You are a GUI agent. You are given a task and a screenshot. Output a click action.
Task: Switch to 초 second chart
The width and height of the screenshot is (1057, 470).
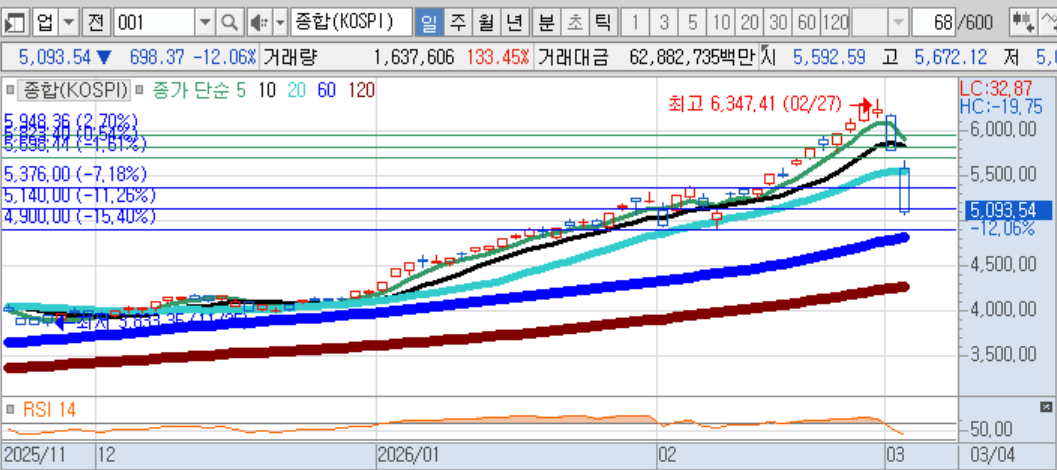[574, 23]
